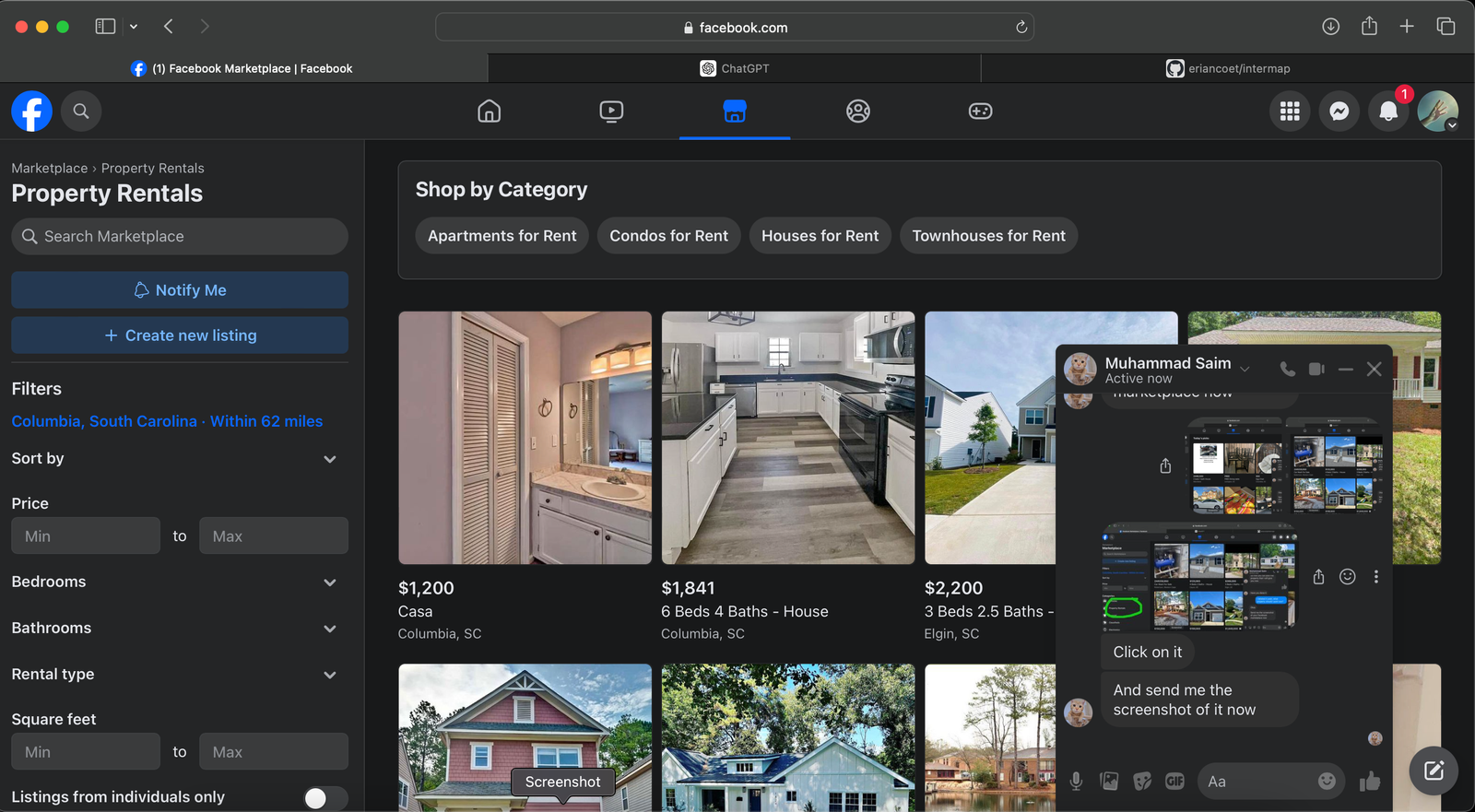Open the Gaming controller icon
This screenshot has height=812, width=1475.
pos(980,112)
